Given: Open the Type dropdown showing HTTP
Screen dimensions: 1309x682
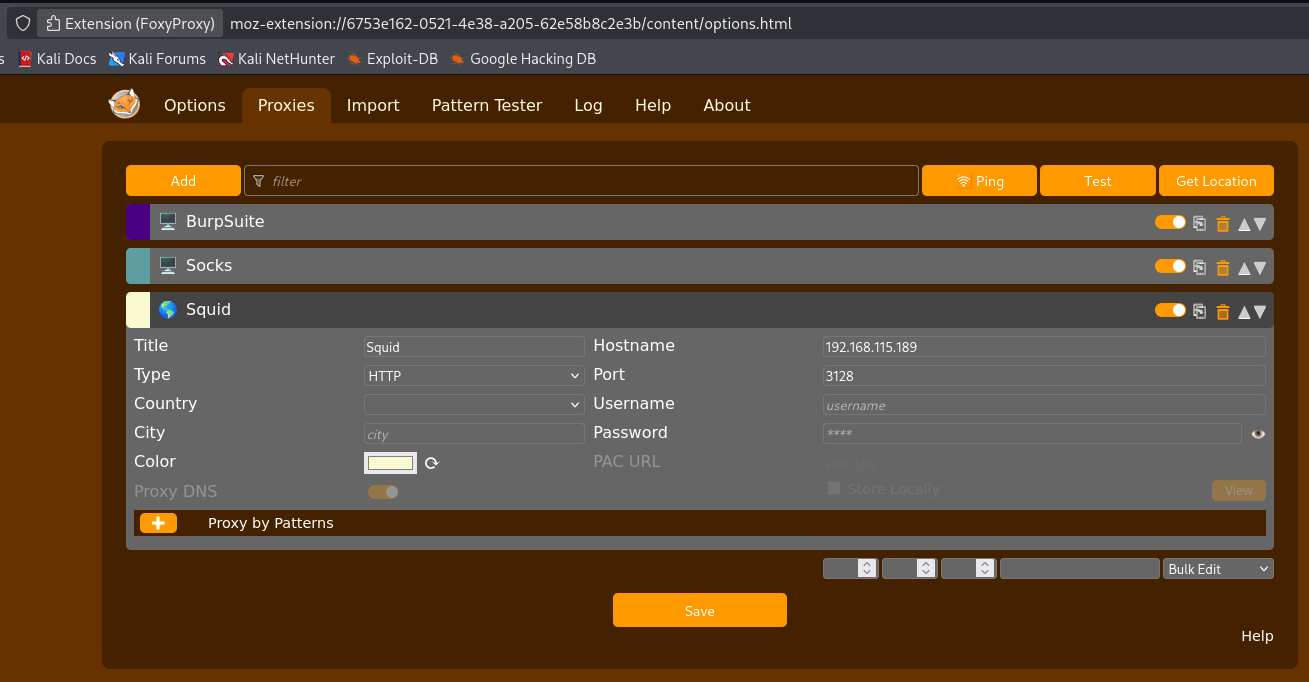Looking at the screenshot, I should [x=474, y=376].
